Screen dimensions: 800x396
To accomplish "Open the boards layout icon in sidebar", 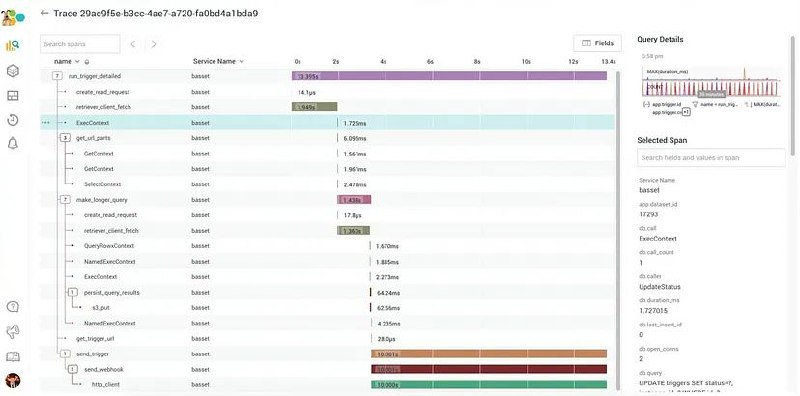I will pyautogui.click(x=13, y=95).
